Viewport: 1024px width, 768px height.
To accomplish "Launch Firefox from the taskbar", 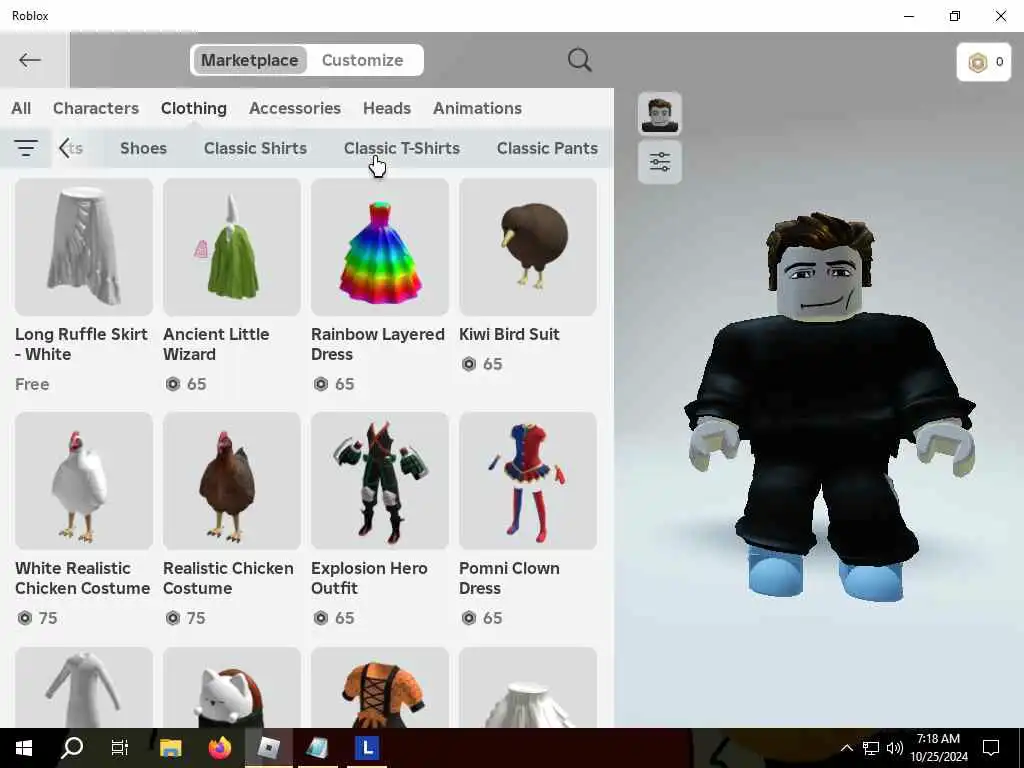I will click(220, 748).
